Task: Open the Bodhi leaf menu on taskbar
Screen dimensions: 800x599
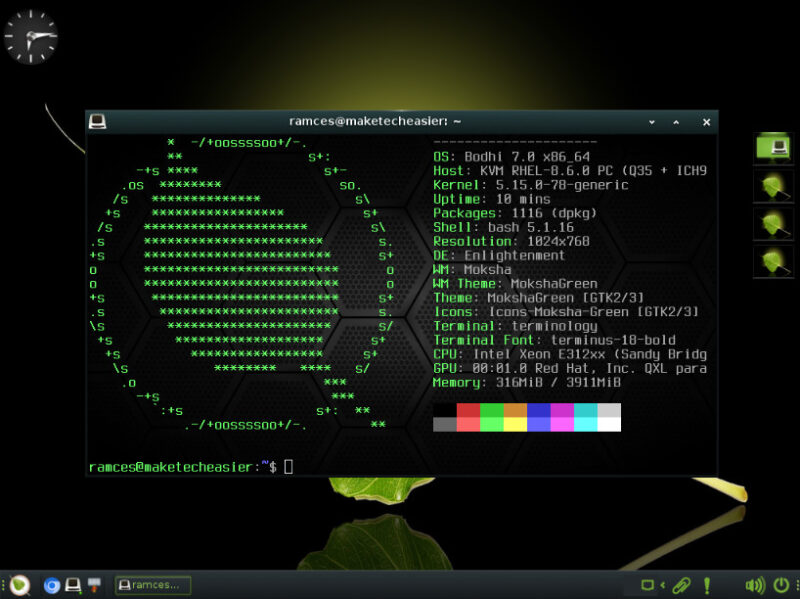Action: coord(18,586)
